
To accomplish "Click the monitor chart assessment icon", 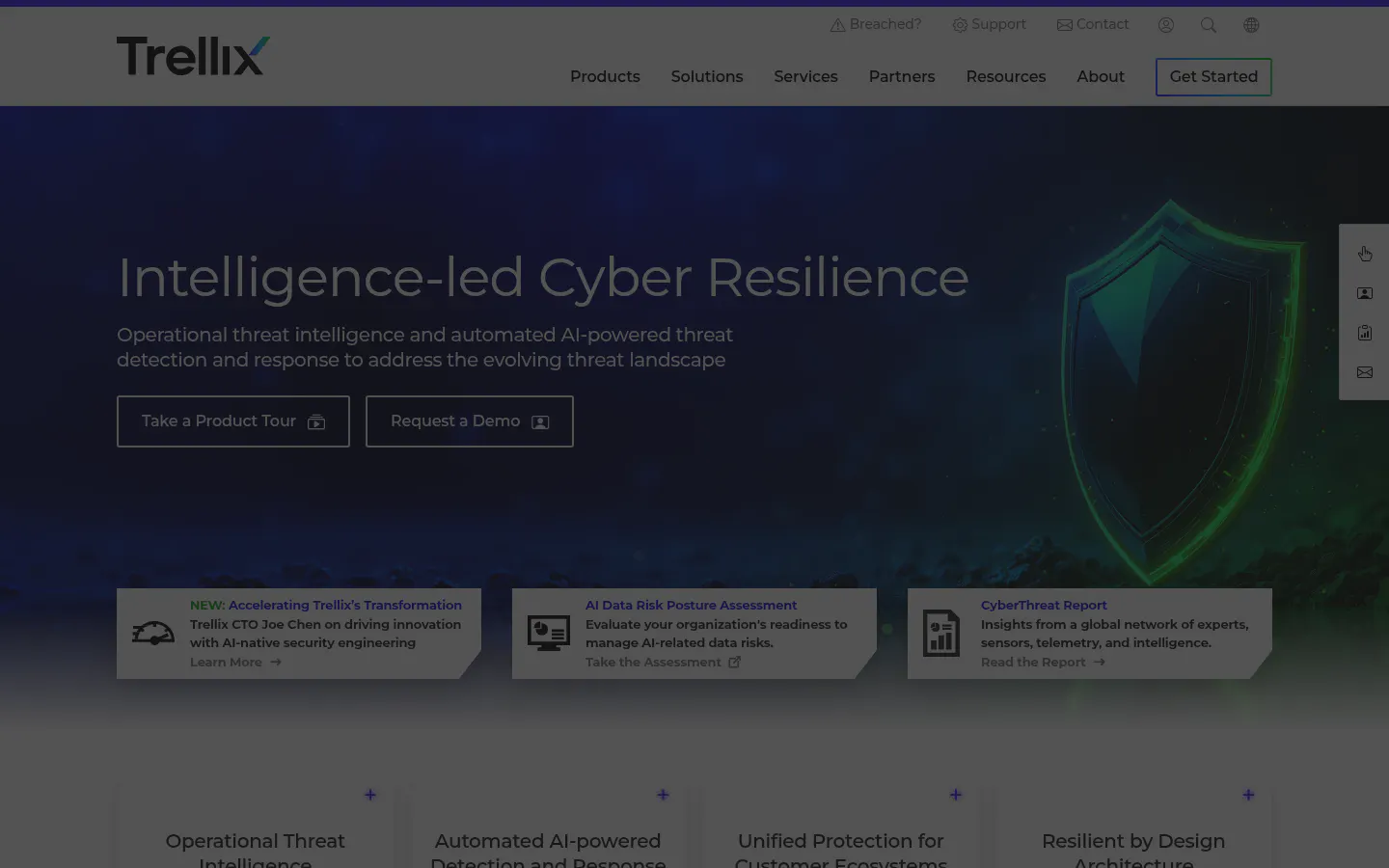I will click(549, 633).
